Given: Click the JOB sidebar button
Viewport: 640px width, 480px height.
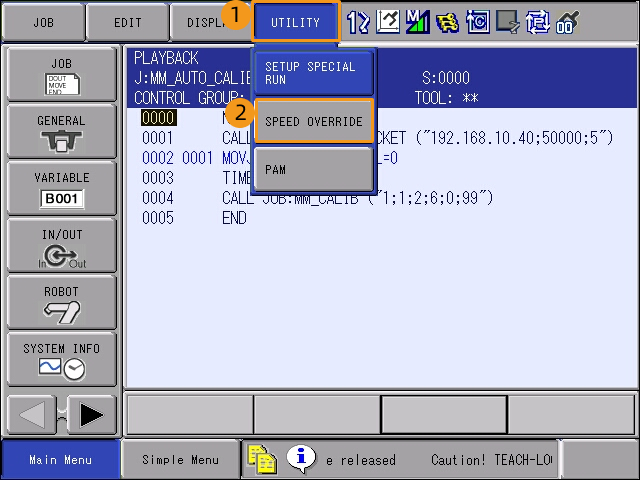Looking at the screenshot, I should tap(62, 74).
